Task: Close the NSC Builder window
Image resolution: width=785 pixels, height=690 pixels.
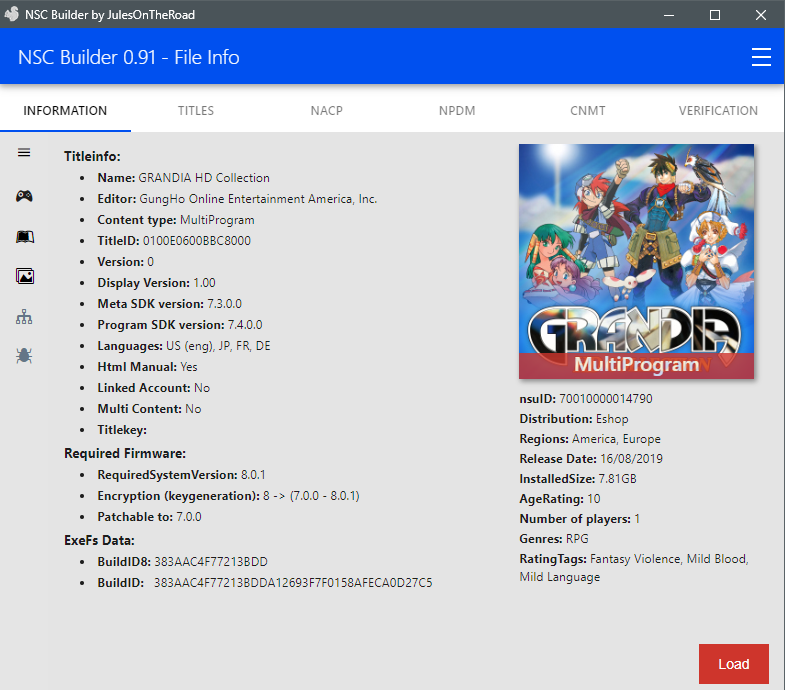Action: (x=761, y=15)
